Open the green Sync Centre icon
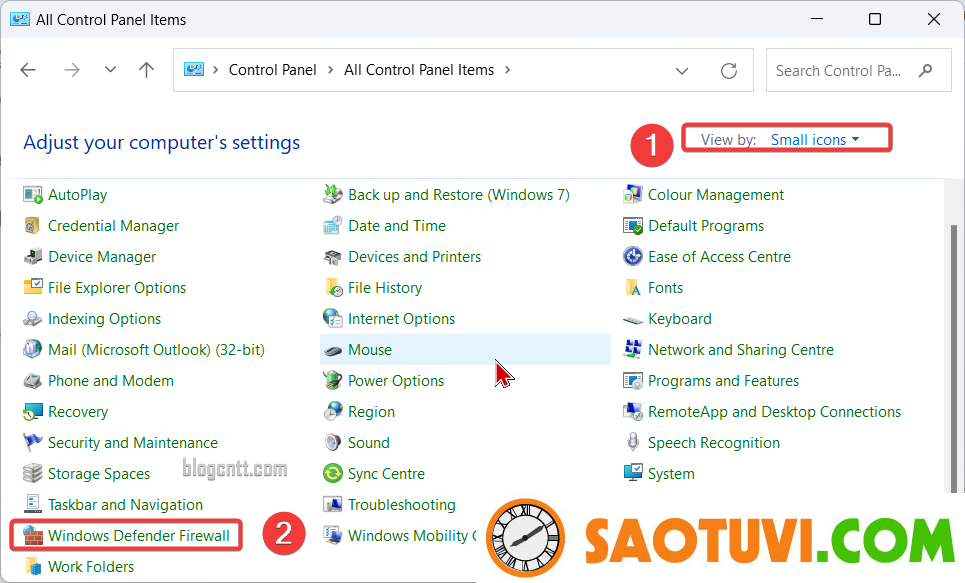Screen dimensions: 965x583 point(333,474)
